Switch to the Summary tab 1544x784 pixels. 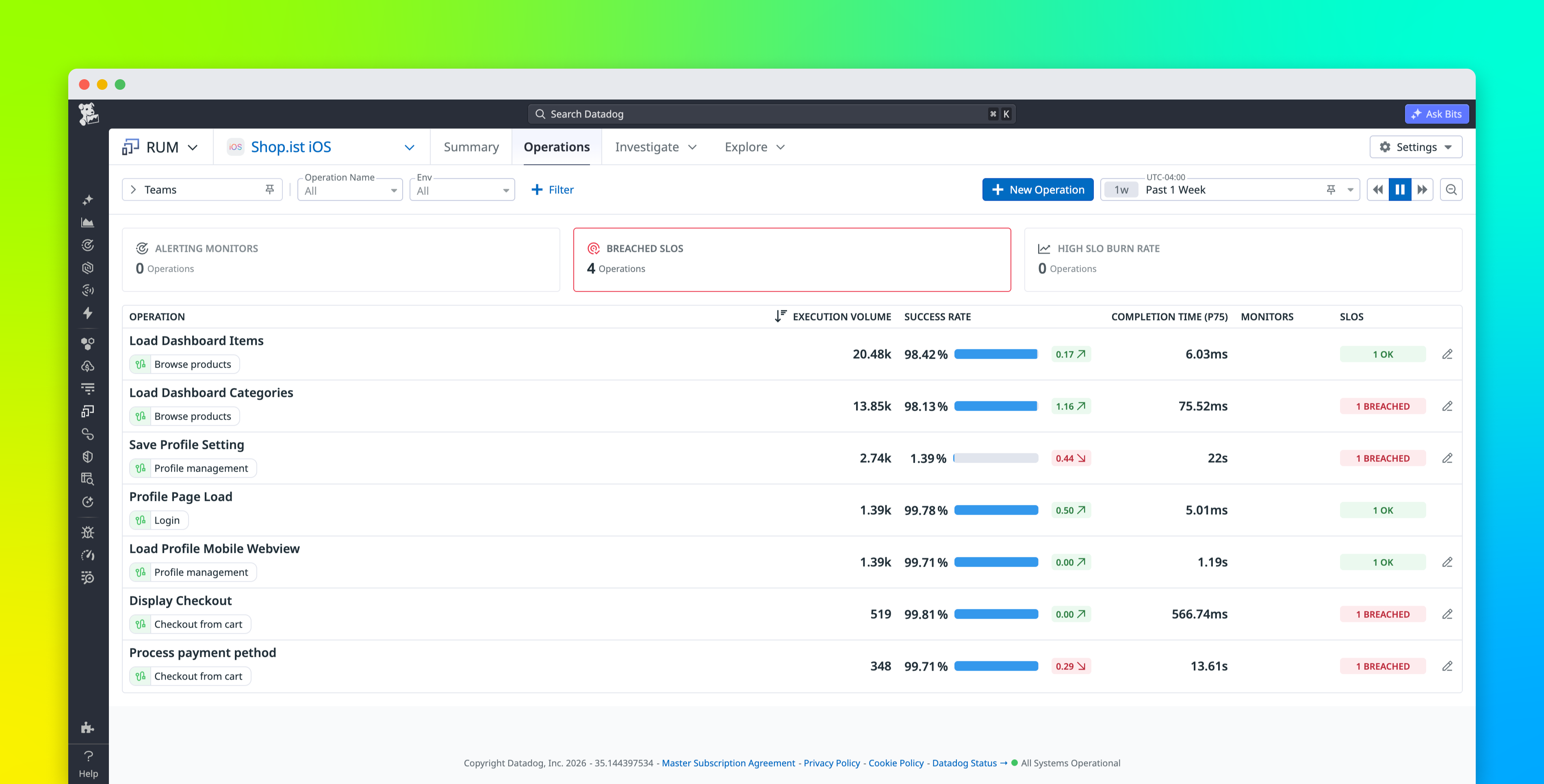(x=471, y=147)
